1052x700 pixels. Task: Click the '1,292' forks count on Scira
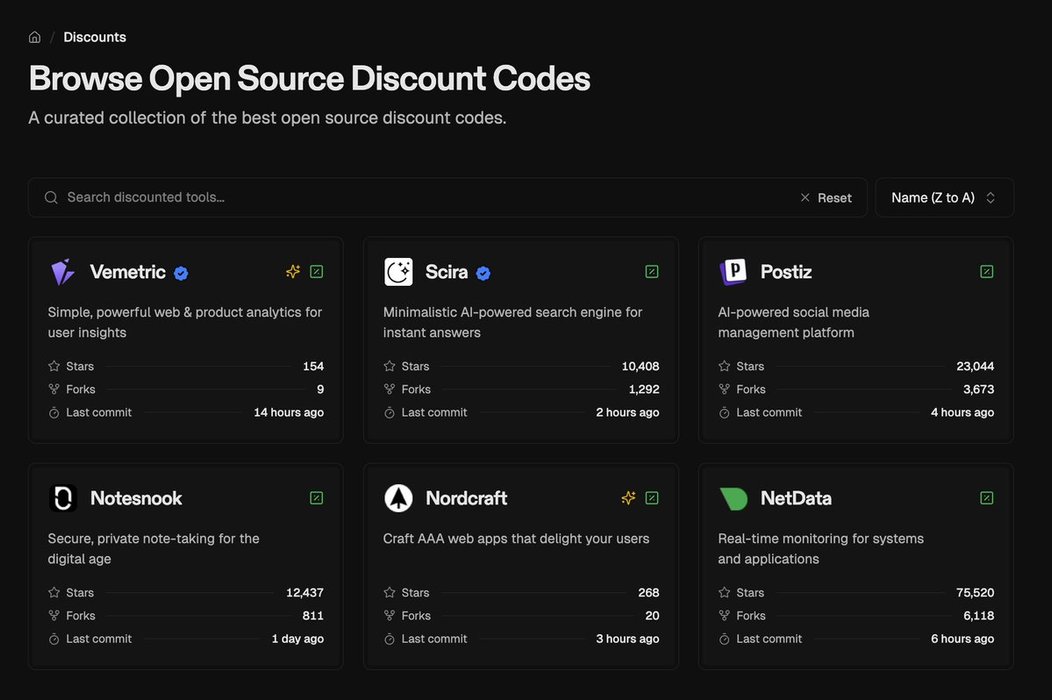point(644,389)
